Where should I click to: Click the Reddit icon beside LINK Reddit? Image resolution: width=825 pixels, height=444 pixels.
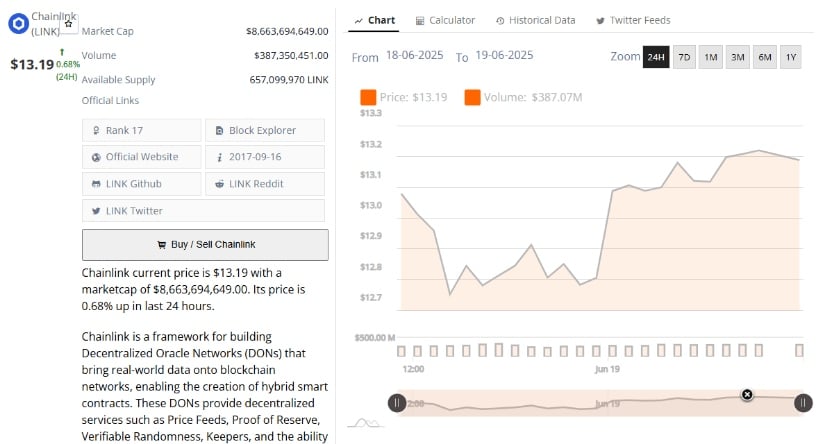219,184
